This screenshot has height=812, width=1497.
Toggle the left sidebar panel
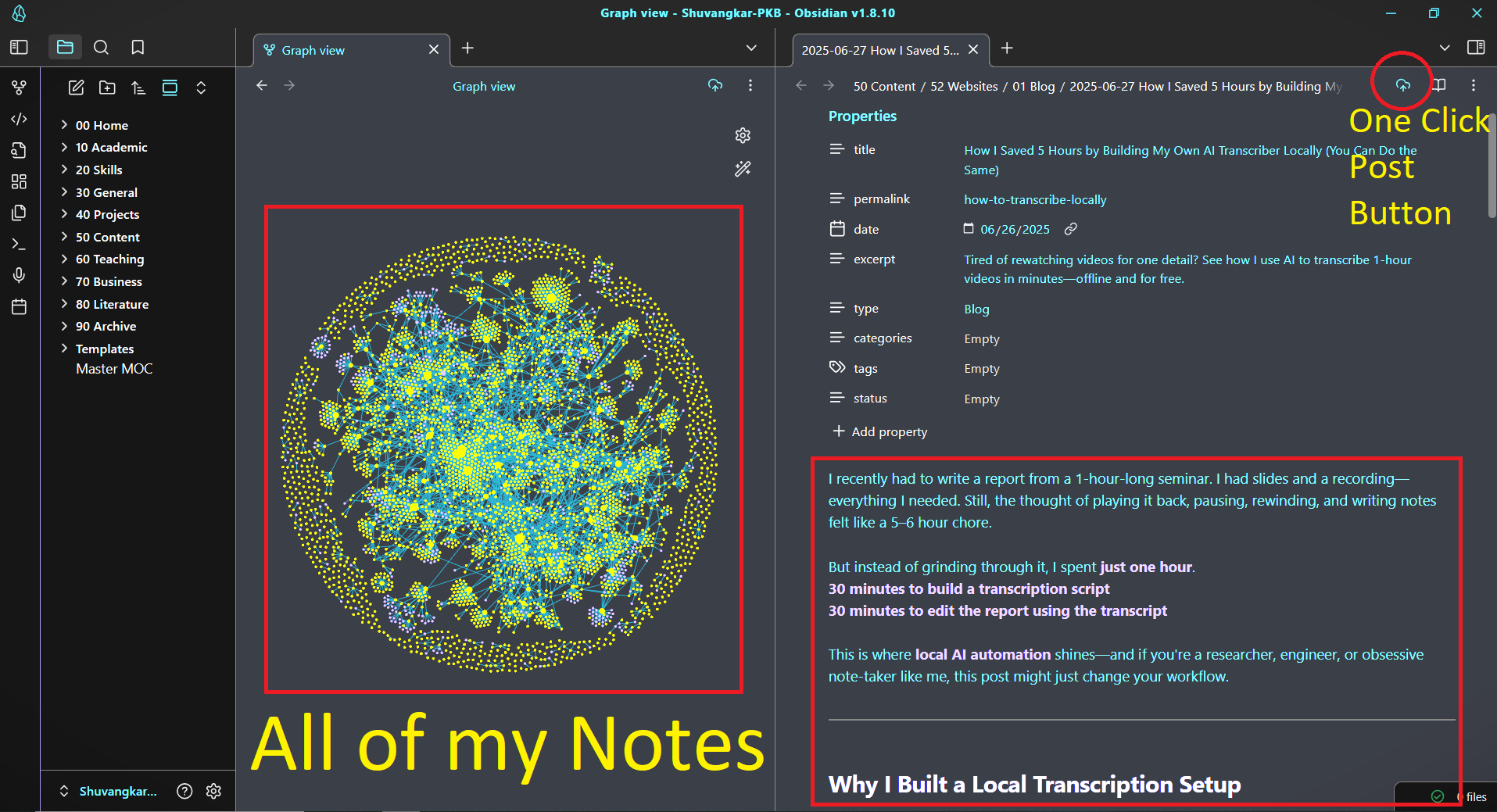pyautogui.click(x=20, y=48)
